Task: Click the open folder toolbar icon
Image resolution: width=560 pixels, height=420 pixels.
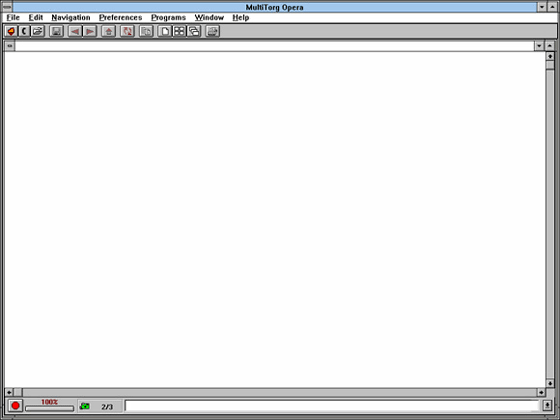Action: pos(38,31)
